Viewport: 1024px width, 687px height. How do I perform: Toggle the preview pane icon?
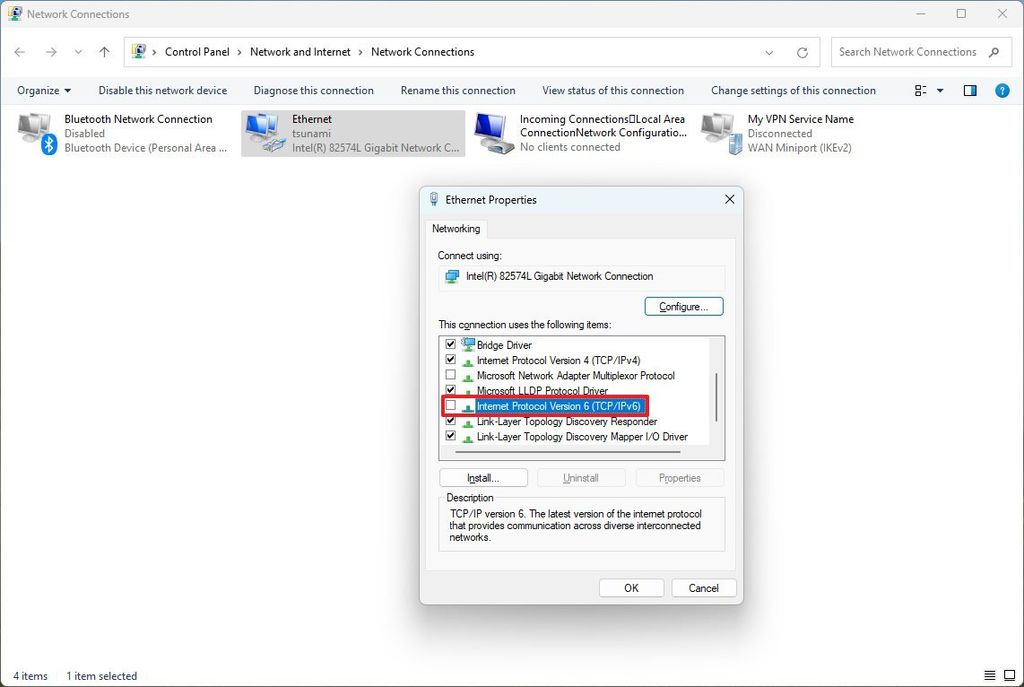click(969, 90)
